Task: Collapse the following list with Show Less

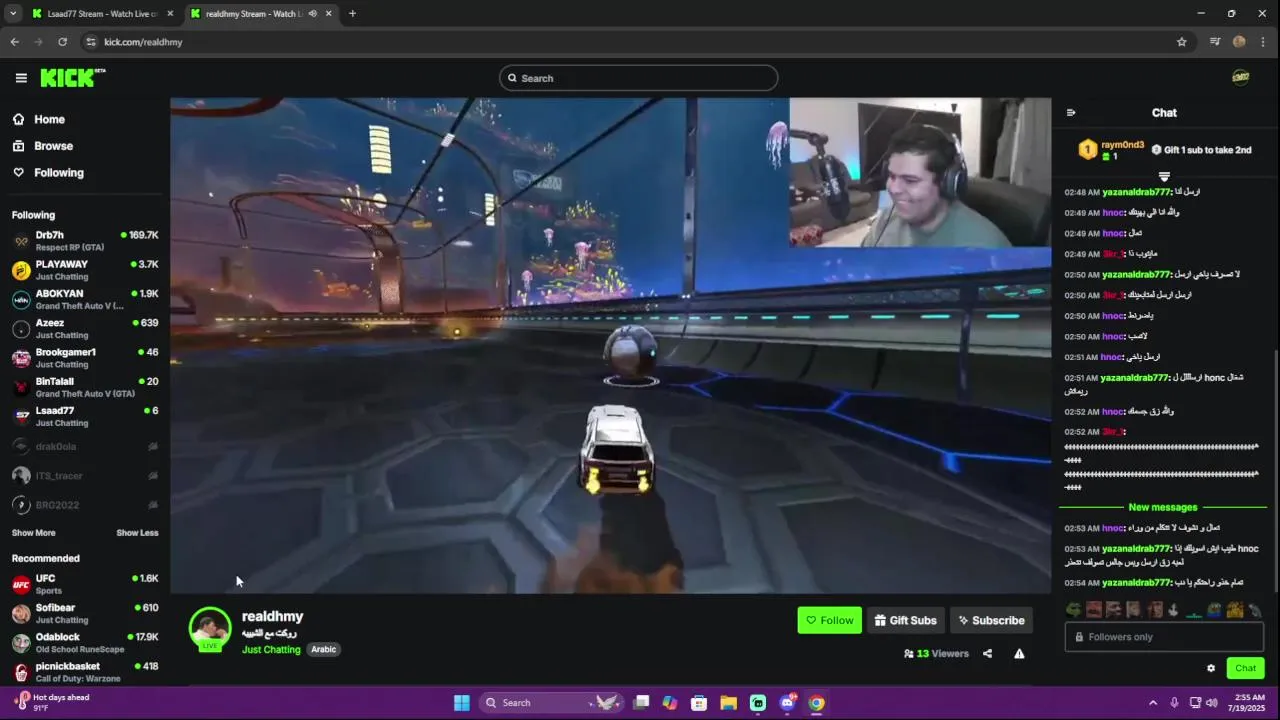Action: [137, 533]
